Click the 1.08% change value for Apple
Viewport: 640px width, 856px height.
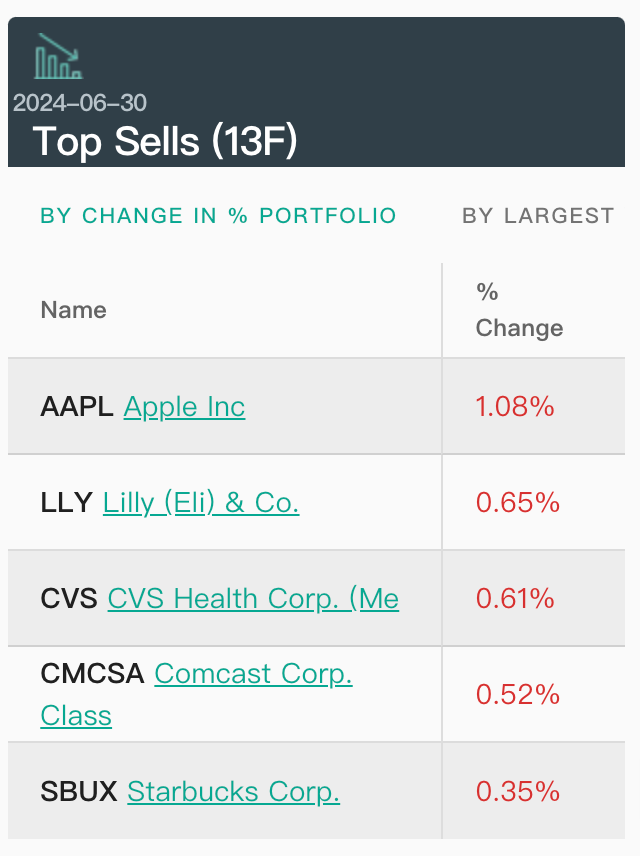coord(515,407)
